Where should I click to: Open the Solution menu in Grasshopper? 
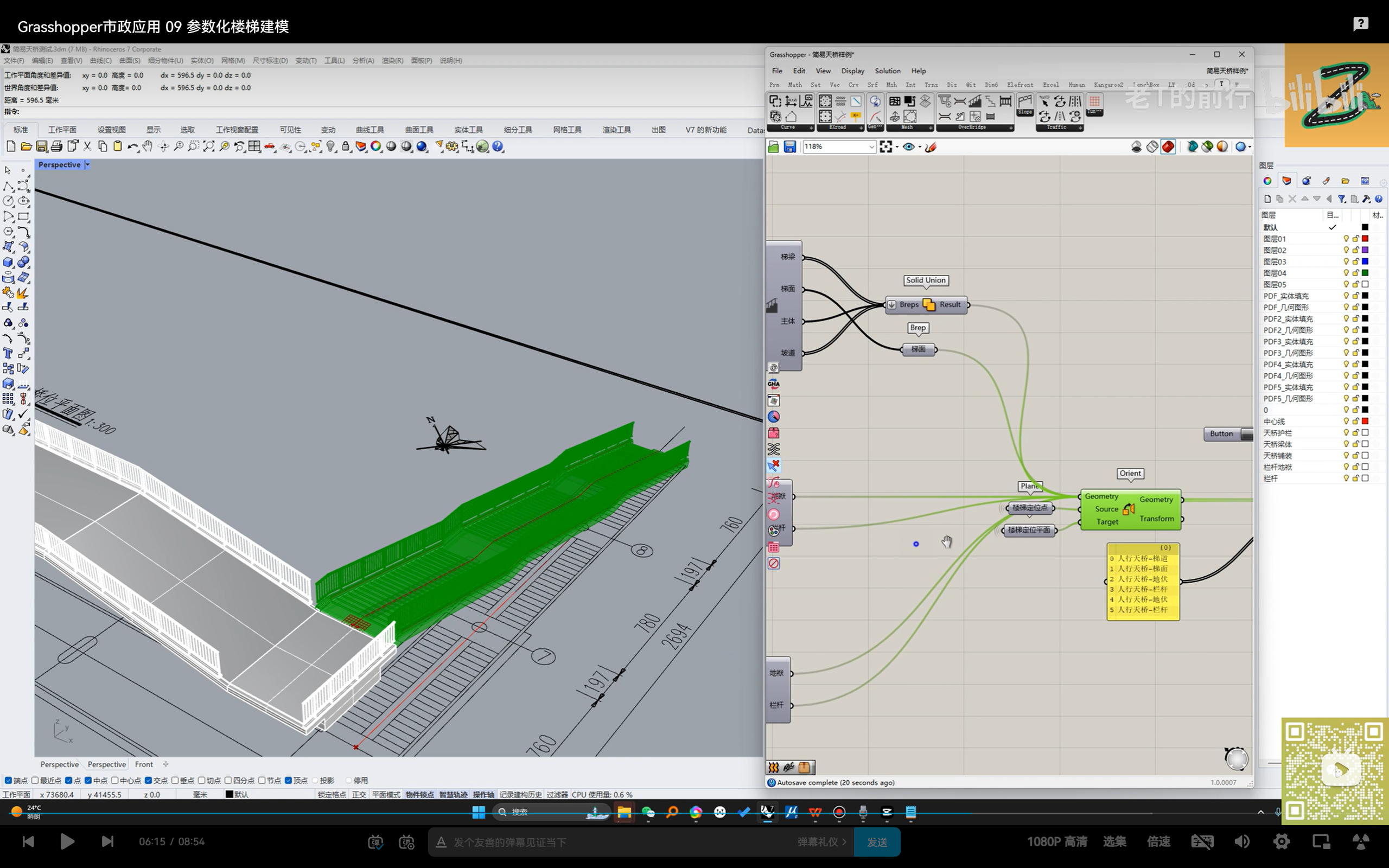887,71
